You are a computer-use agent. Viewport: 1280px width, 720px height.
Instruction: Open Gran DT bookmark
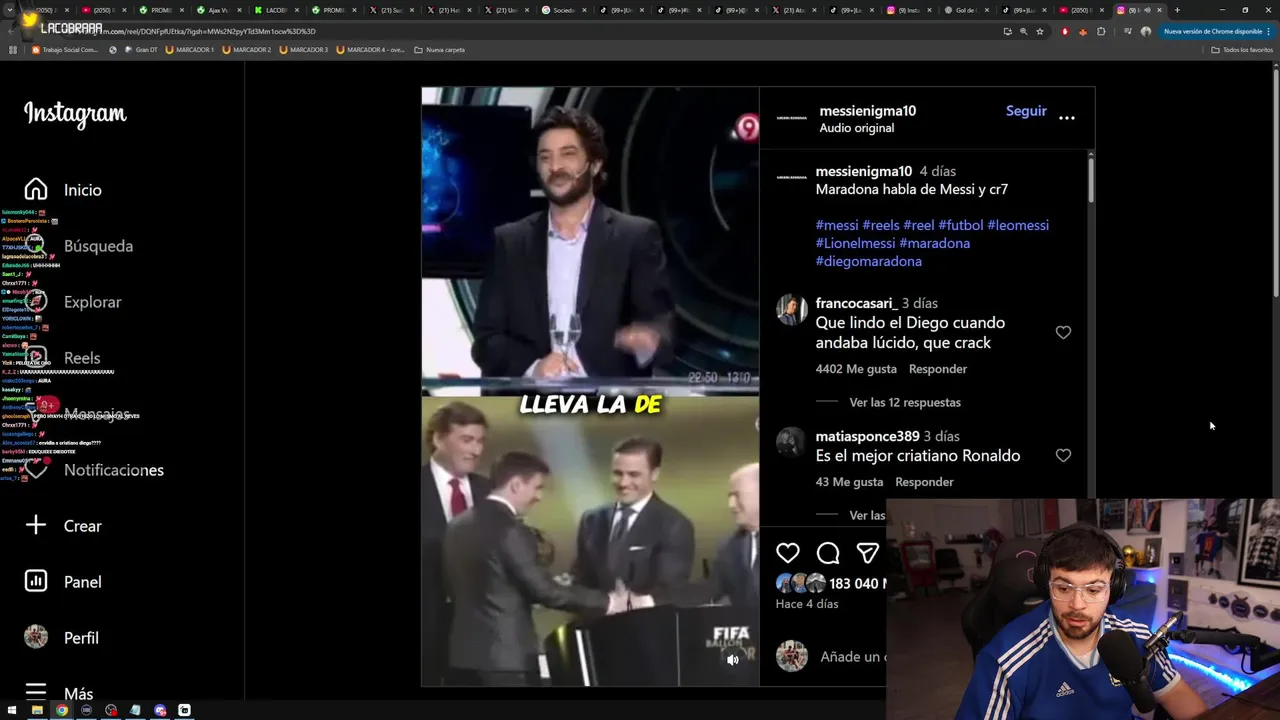click(140, 49)
